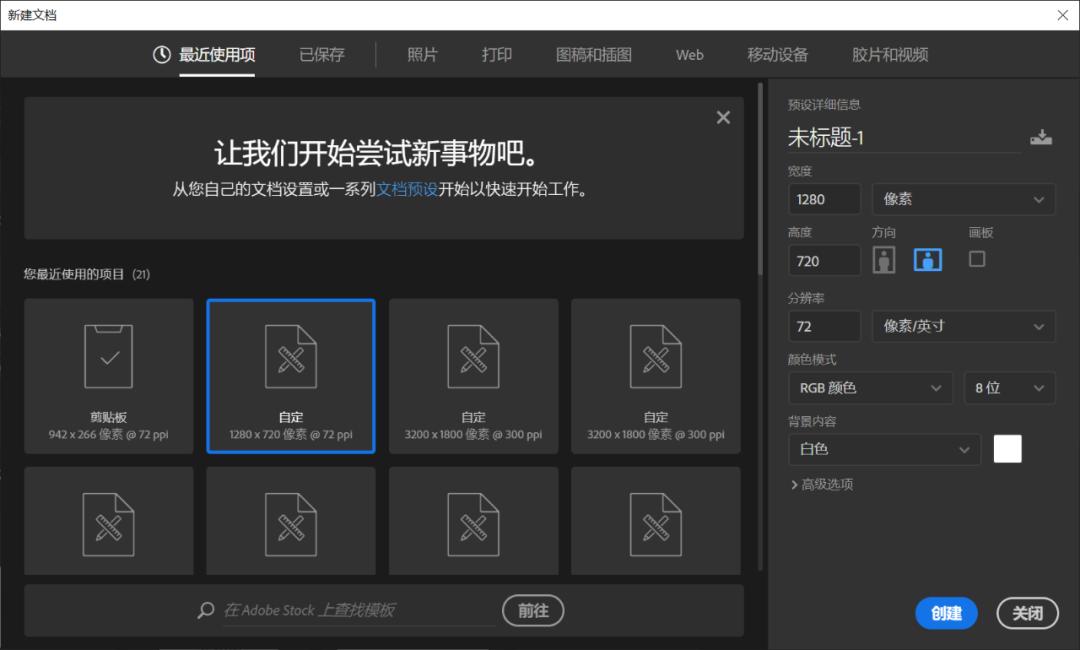
Task: Open the 8 位 bit depth dropdown
Action: 1009,388
